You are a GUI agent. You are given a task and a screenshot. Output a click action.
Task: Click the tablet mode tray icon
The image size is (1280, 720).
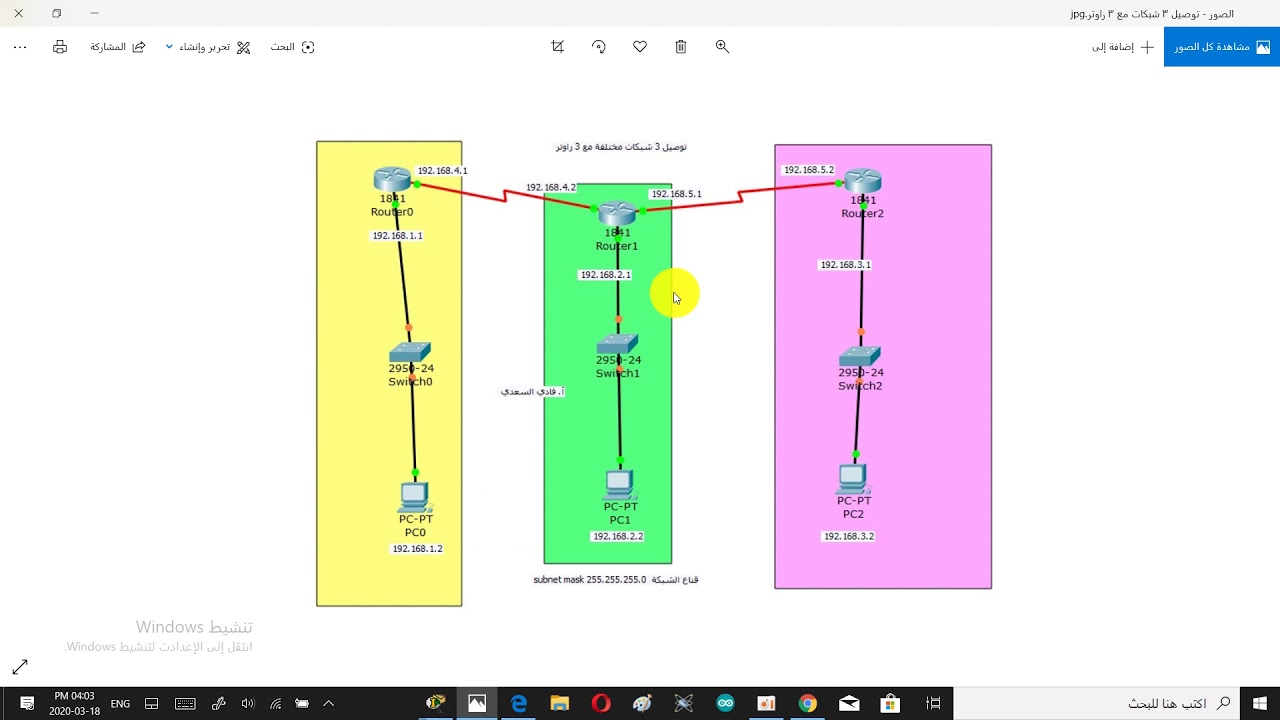151,704
